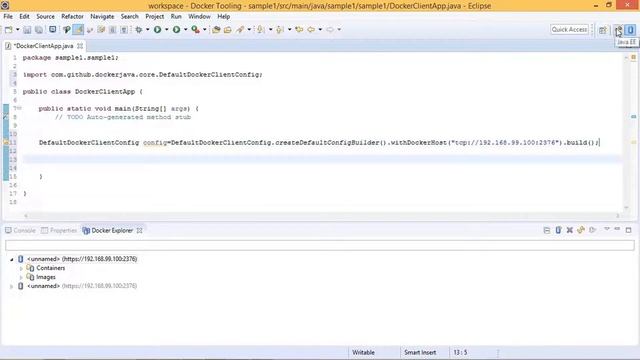Expand the Images tree node

pyautogui.click(x=21, y=278)
